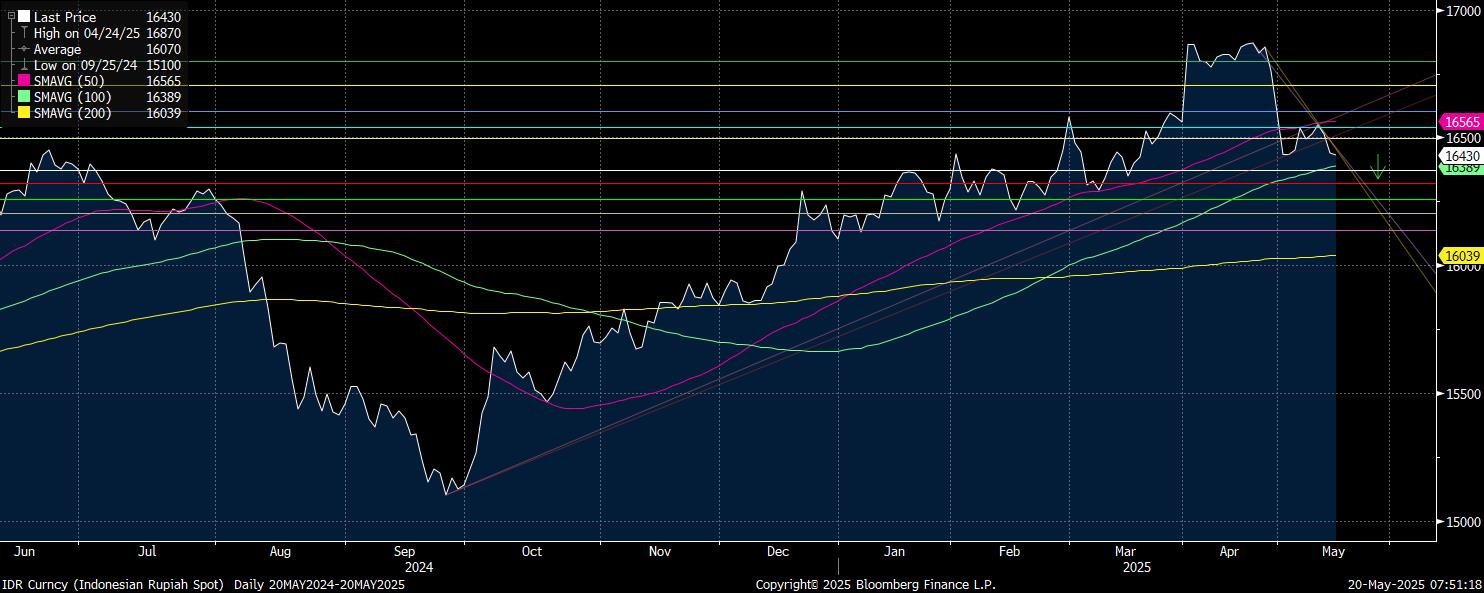
Task: Collapse the legend tree expander box
Action: coord(11,16)
